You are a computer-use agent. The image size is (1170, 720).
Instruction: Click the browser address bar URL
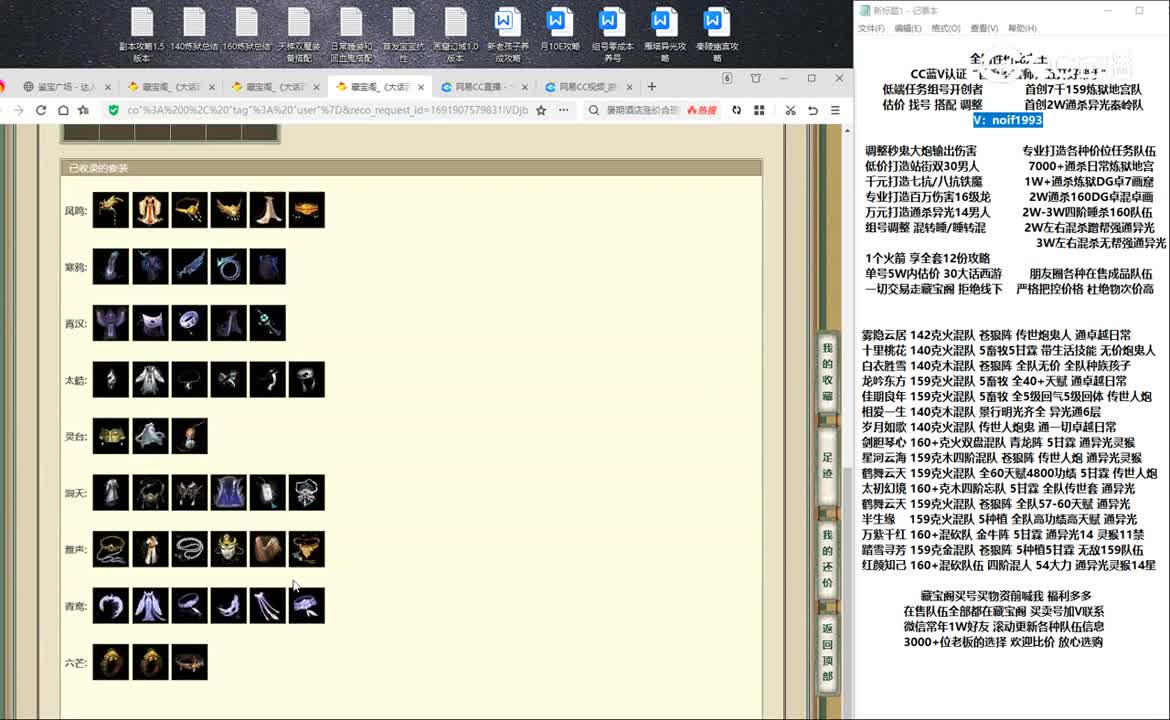327,110
